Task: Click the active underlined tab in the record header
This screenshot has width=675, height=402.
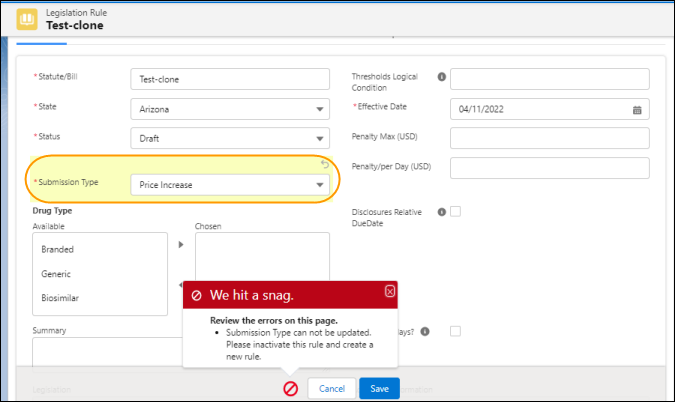Action: [41, 43]
